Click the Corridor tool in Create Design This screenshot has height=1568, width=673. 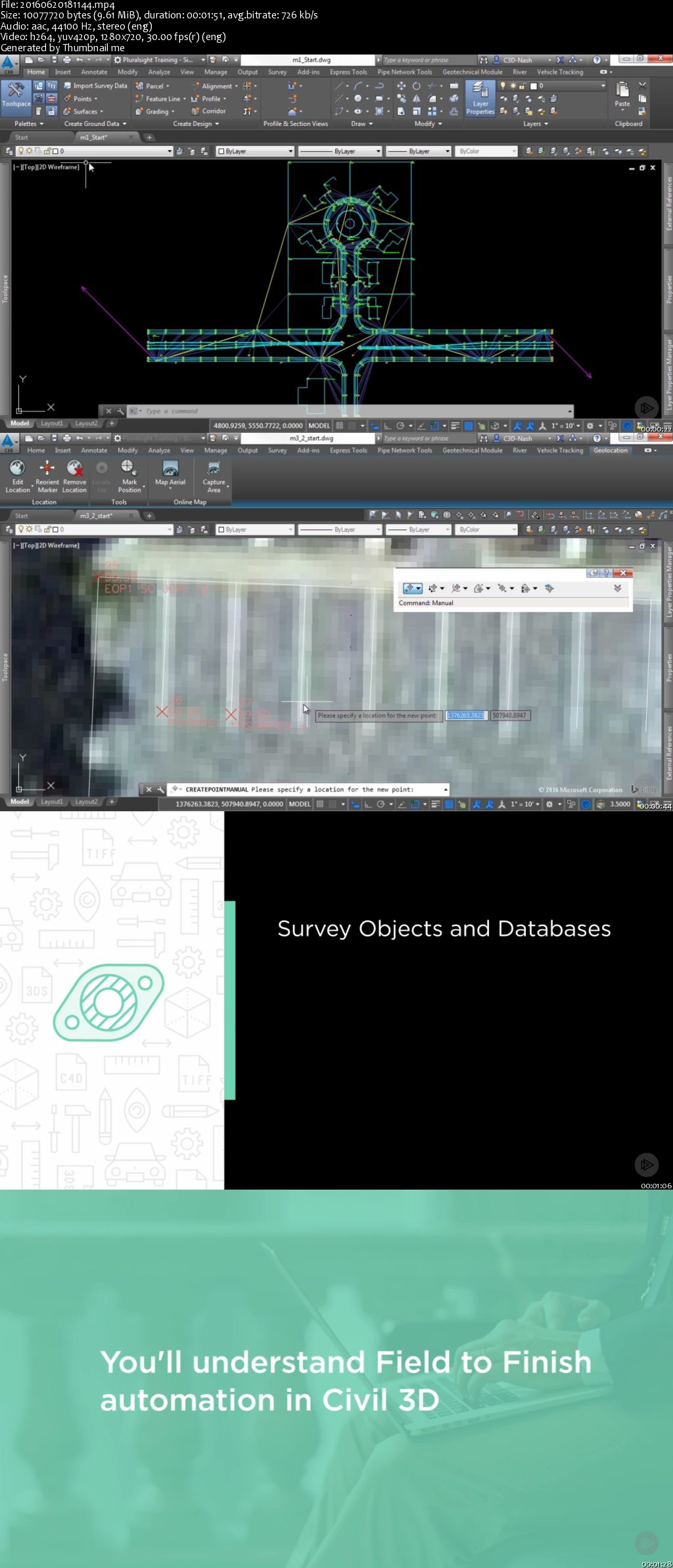point(209,112)
